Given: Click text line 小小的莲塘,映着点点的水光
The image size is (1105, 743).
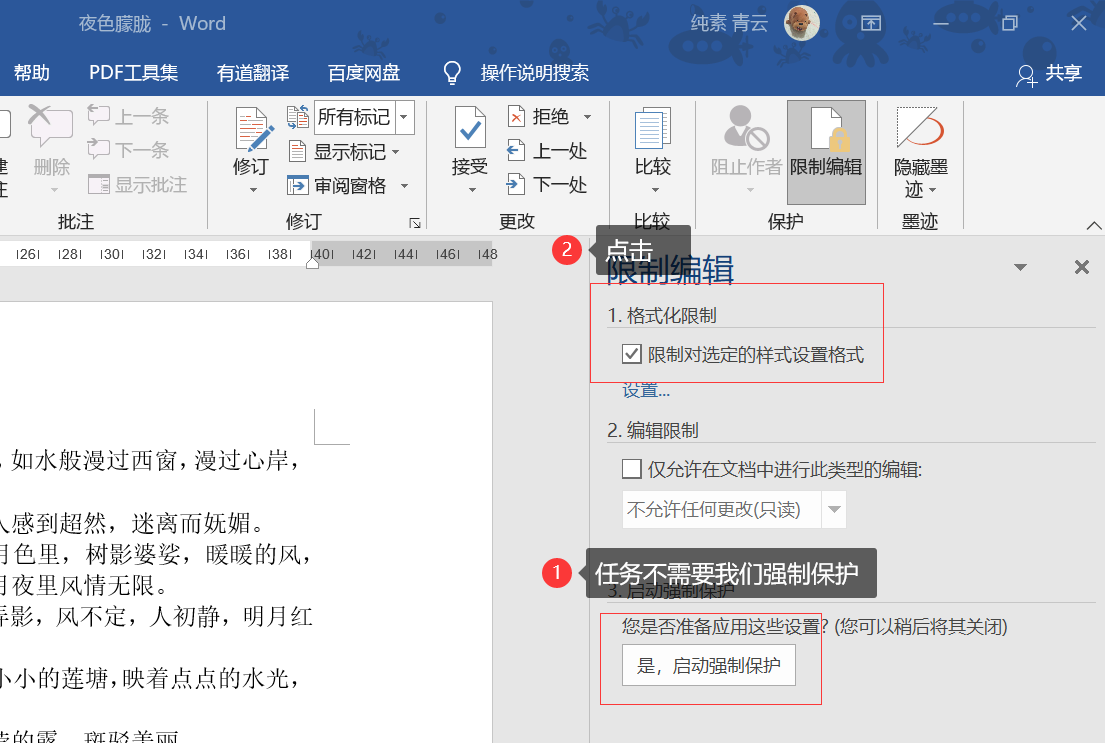Looking at the screenshot, I should point(149,679).
